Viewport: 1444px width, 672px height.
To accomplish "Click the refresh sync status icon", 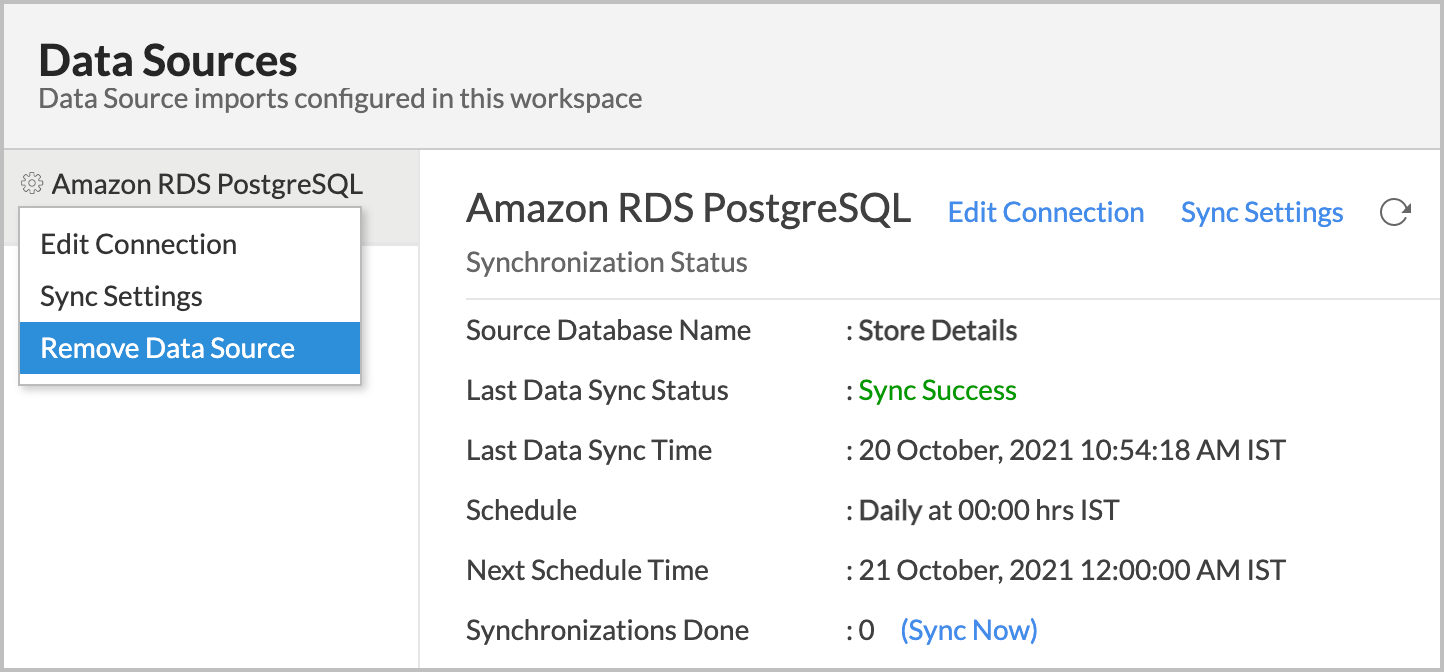I will (x=1396, y=212).
